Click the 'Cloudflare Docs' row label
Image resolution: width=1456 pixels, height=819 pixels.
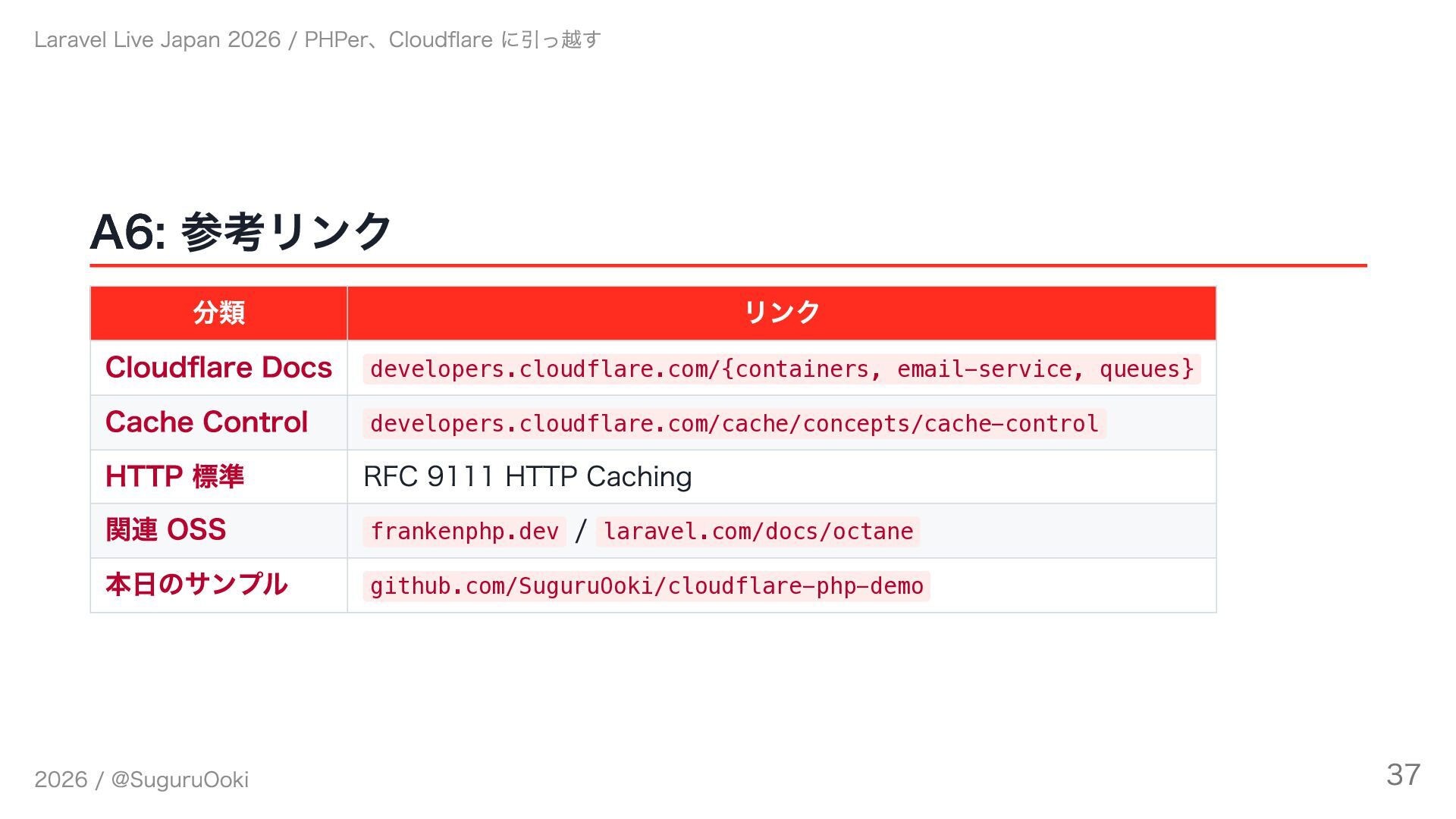[x=218, y=368]
